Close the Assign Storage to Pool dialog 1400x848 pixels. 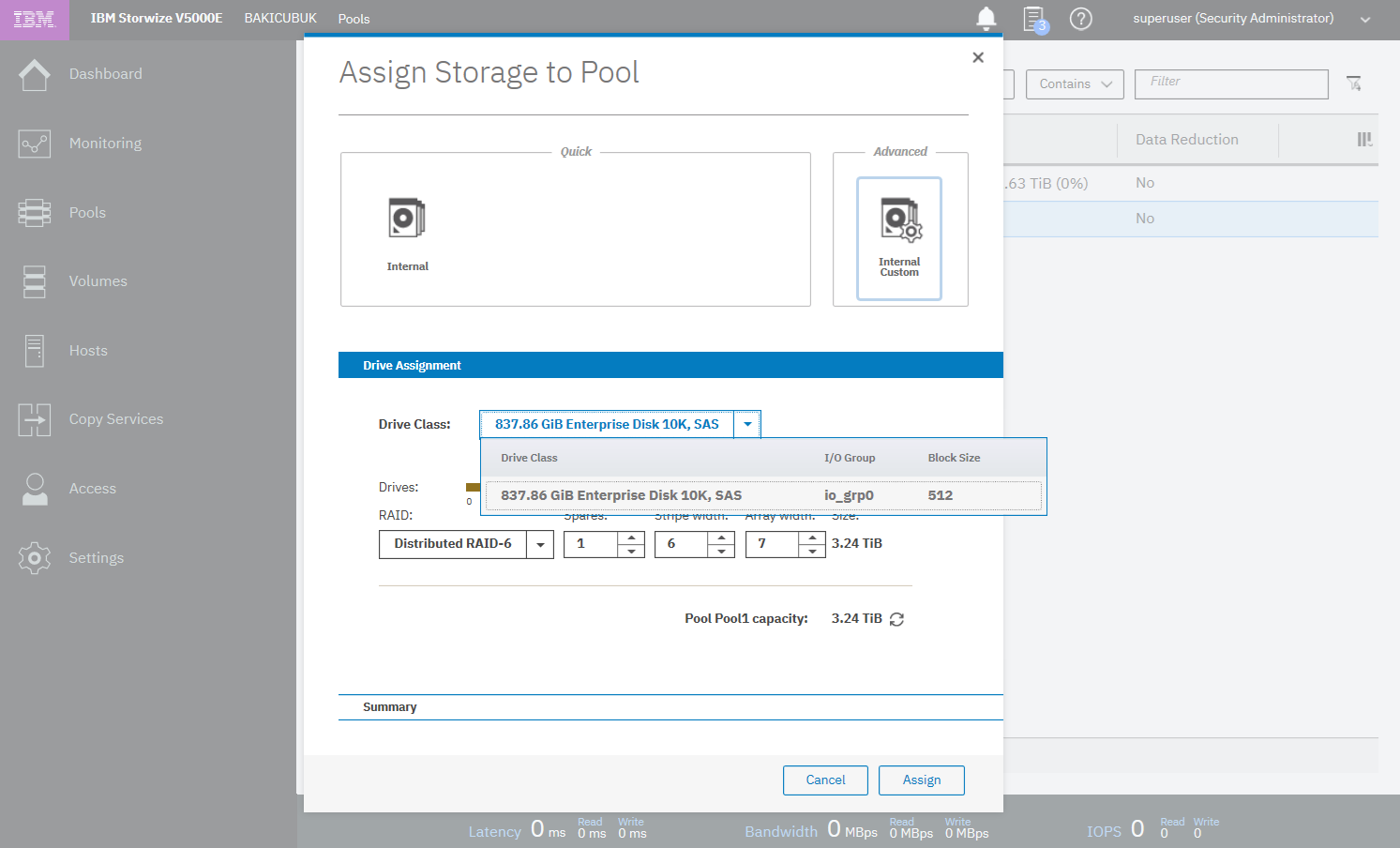click(x=978, y=57)
